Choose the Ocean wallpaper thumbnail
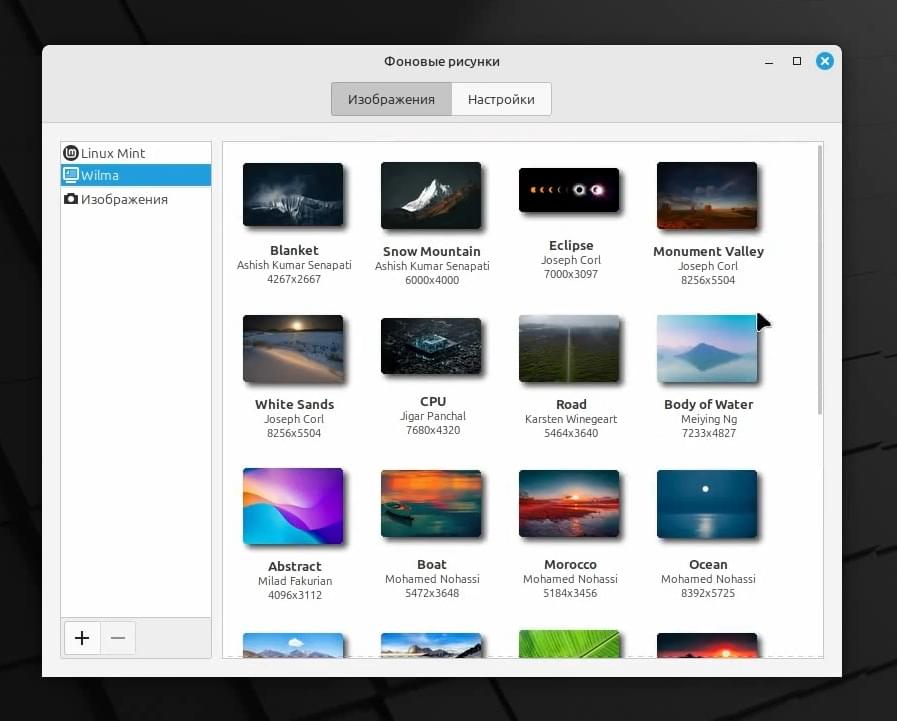The image size is (897, 721). [707, 504]
